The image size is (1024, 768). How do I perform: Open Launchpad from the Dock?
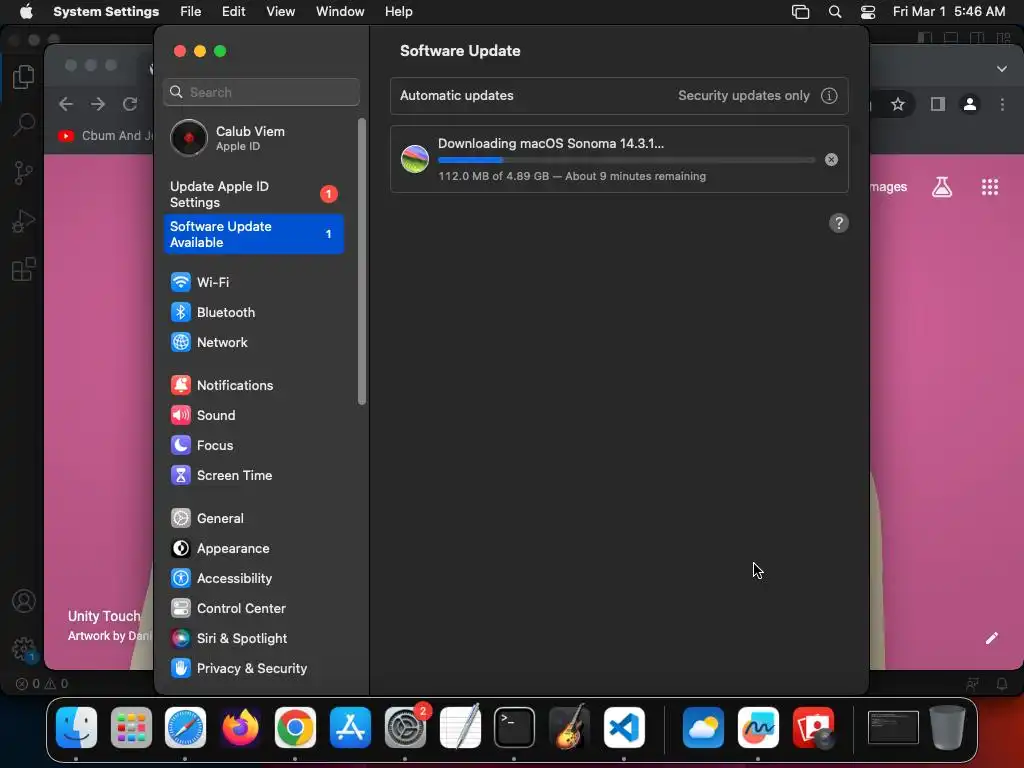tap(131, 727)
